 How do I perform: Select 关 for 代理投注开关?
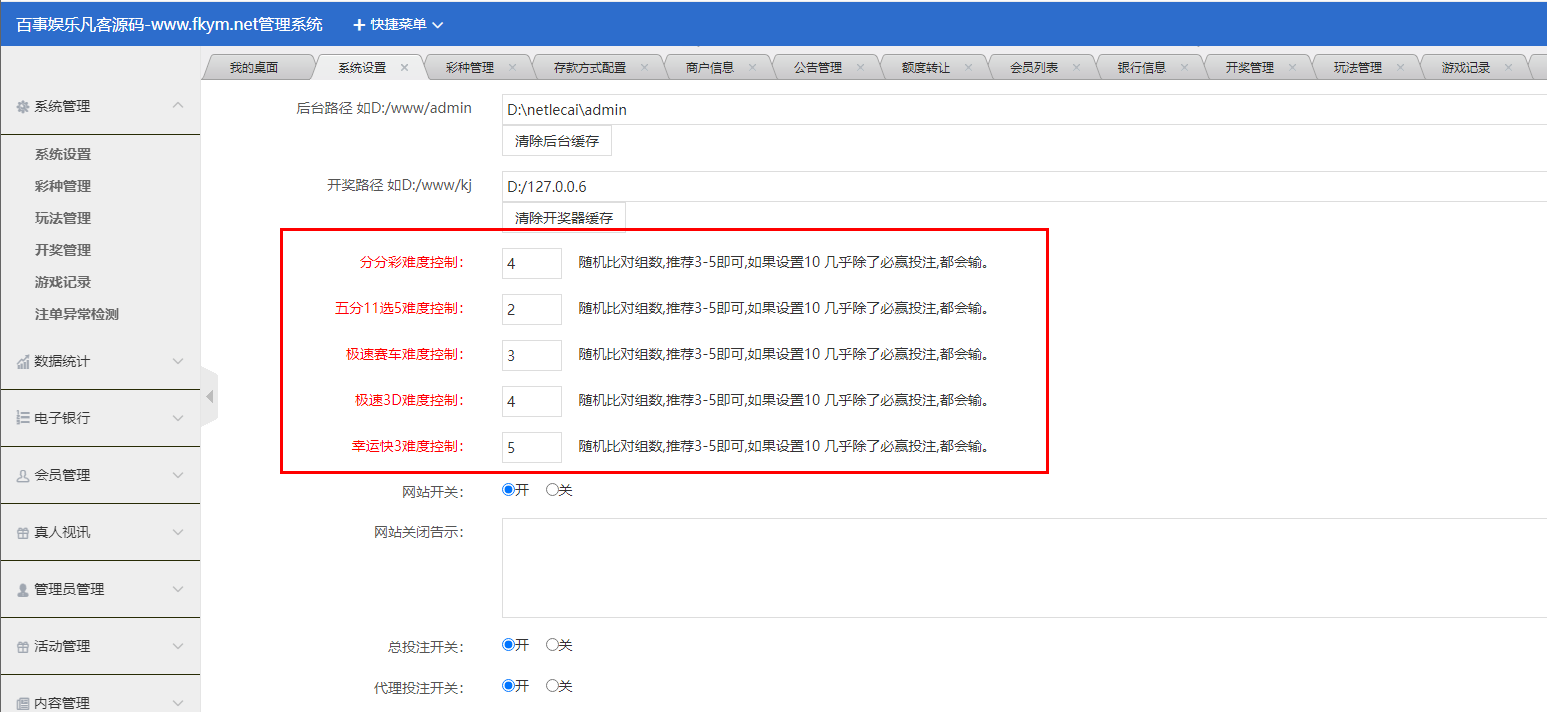point(552,686)
